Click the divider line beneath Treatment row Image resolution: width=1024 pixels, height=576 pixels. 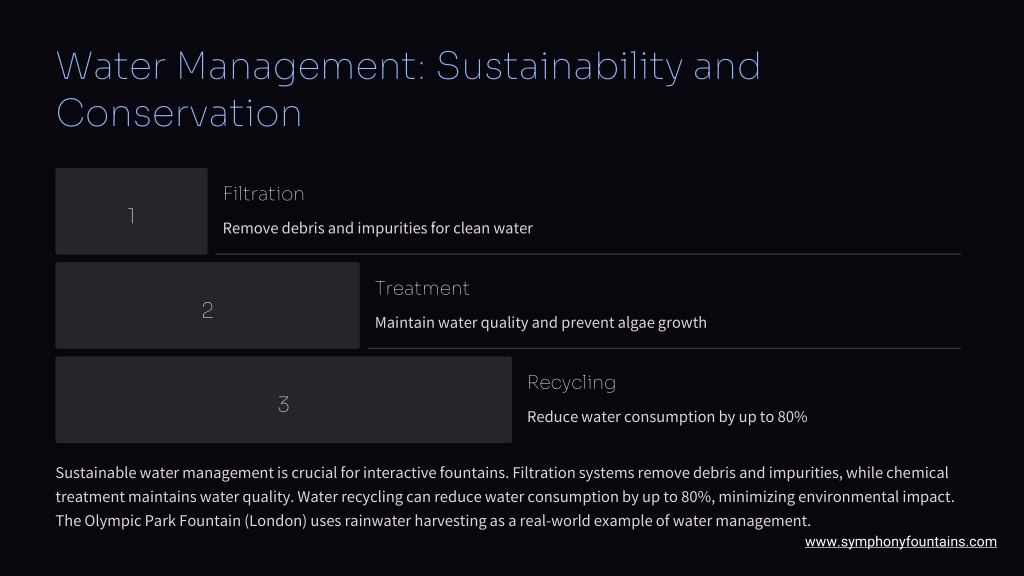point(664,348)
